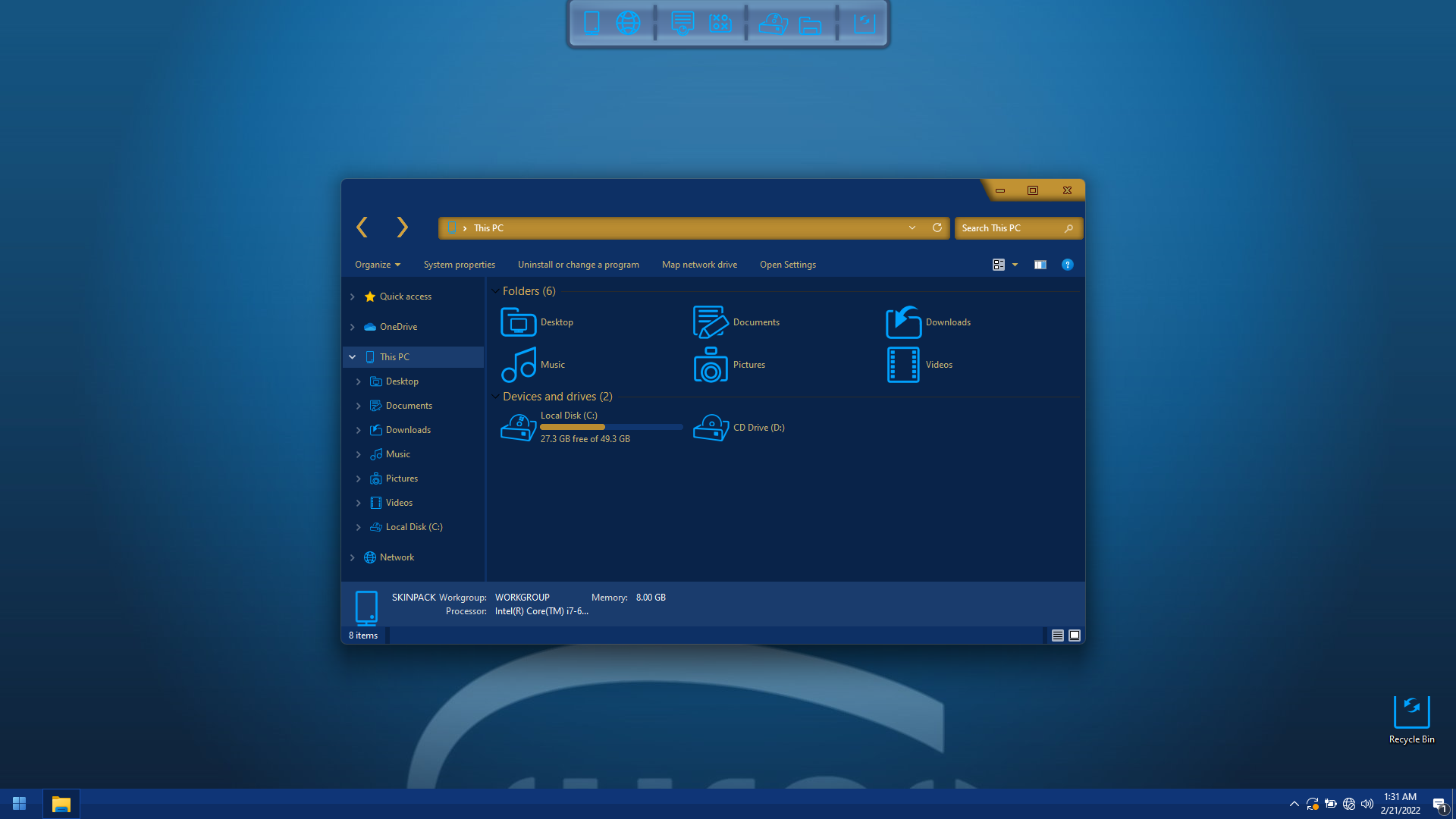
Task: Click the Forward navigation arrow
Action: (x=402, y=227)
